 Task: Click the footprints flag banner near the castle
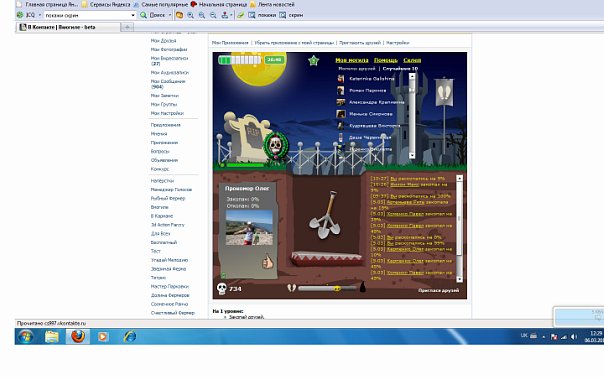(444, 92)
